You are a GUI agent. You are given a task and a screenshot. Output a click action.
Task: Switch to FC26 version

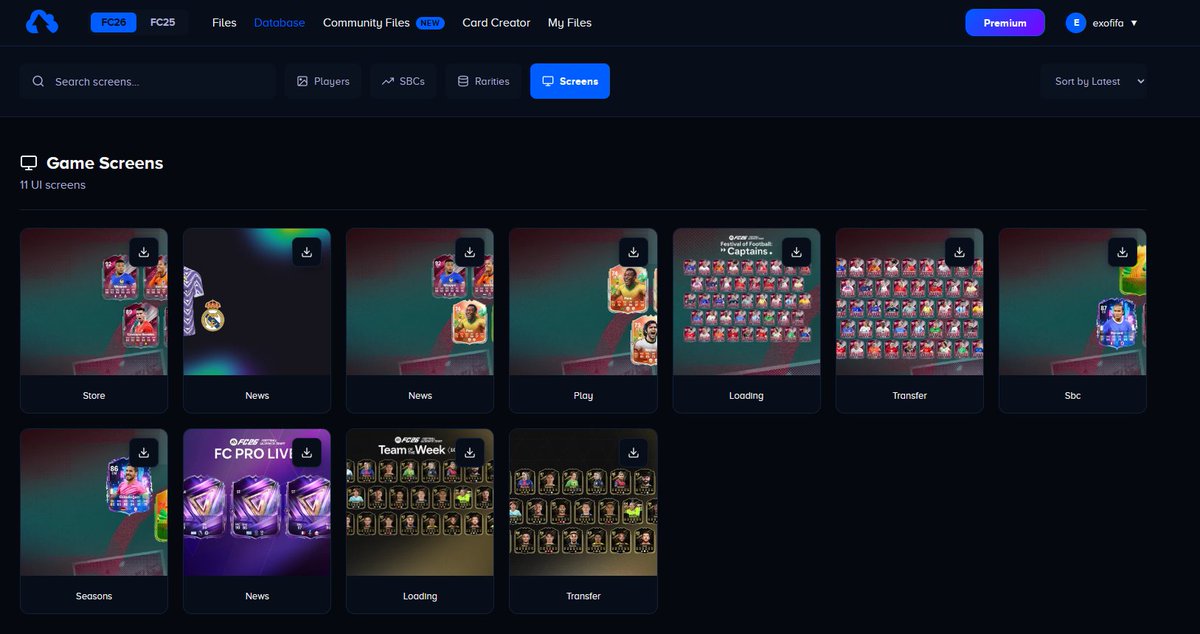tap(113, 22)
